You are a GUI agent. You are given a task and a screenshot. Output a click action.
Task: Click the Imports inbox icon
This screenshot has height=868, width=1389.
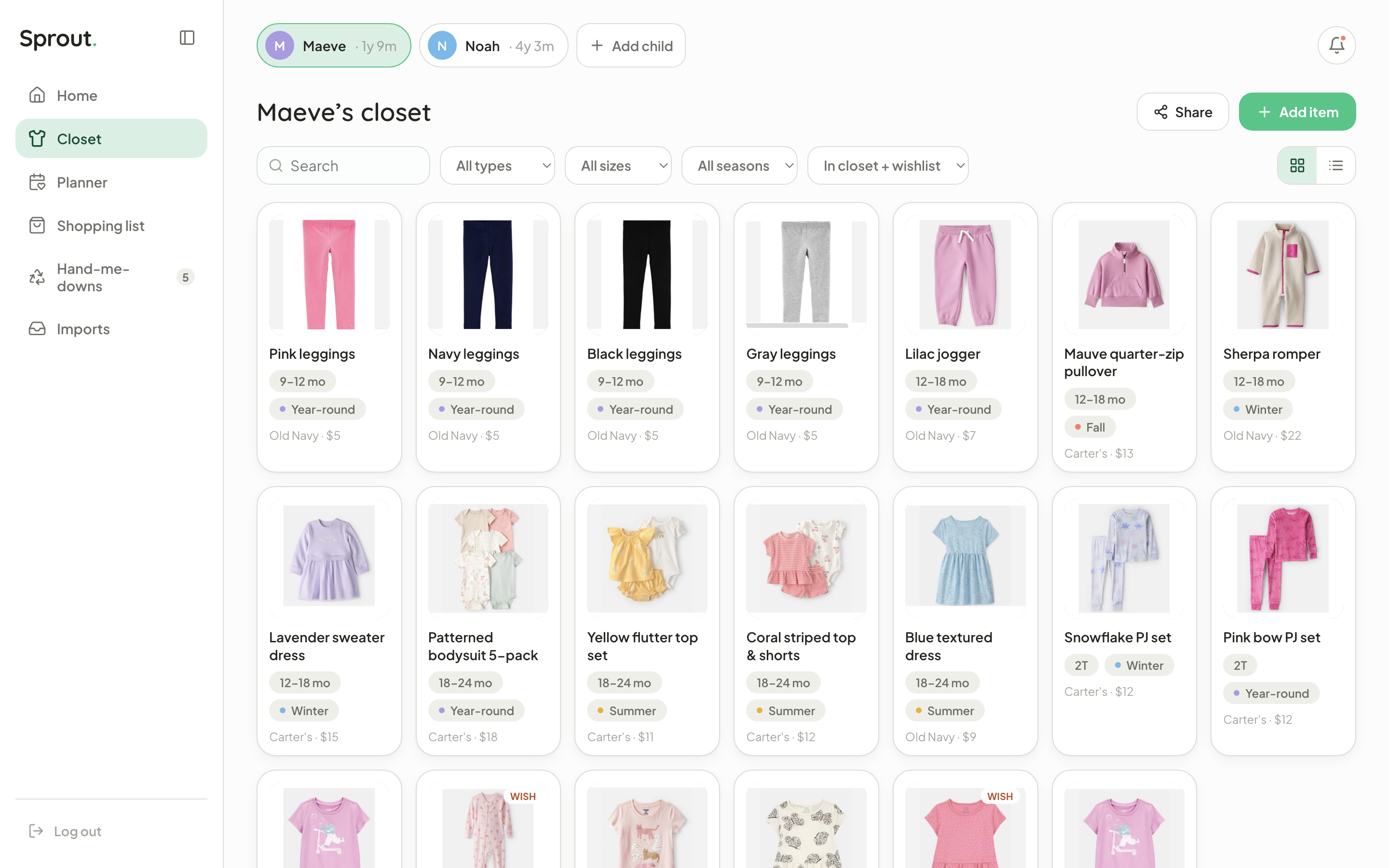[x=37, y=328]
